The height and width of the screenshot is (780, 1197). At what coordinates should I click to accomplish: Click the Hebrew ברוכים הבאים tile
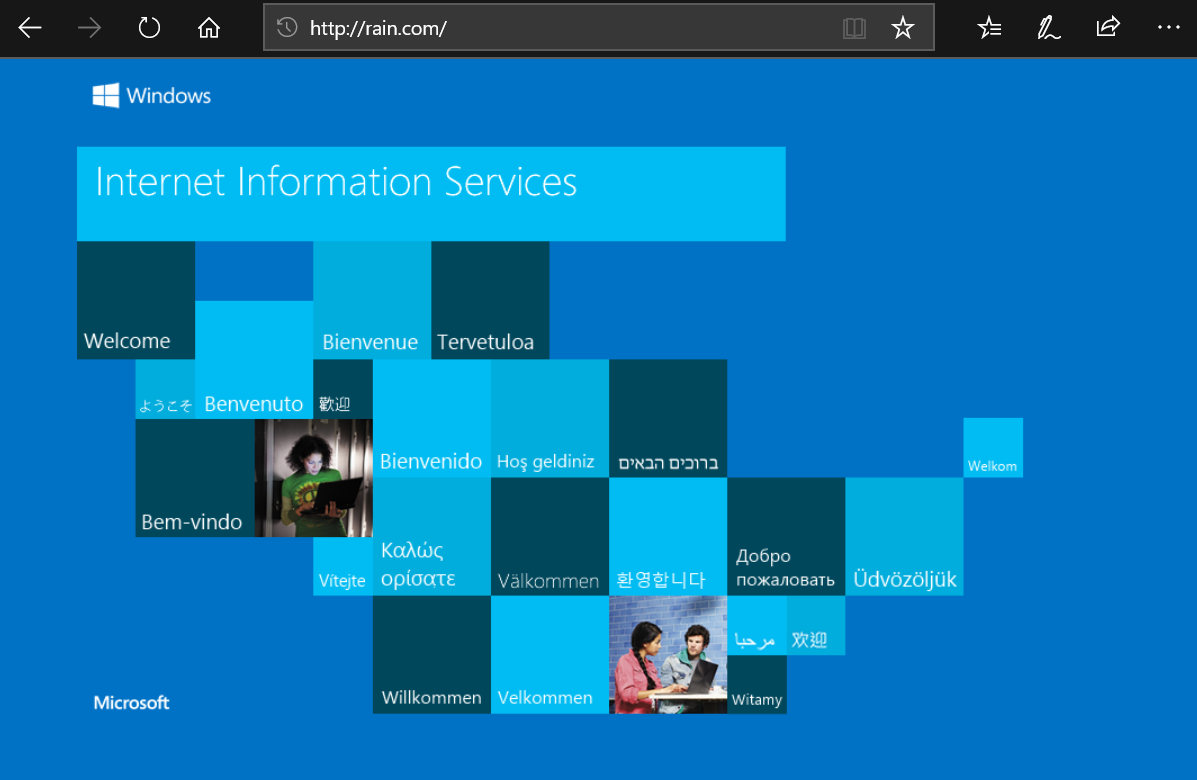point(668,418)
